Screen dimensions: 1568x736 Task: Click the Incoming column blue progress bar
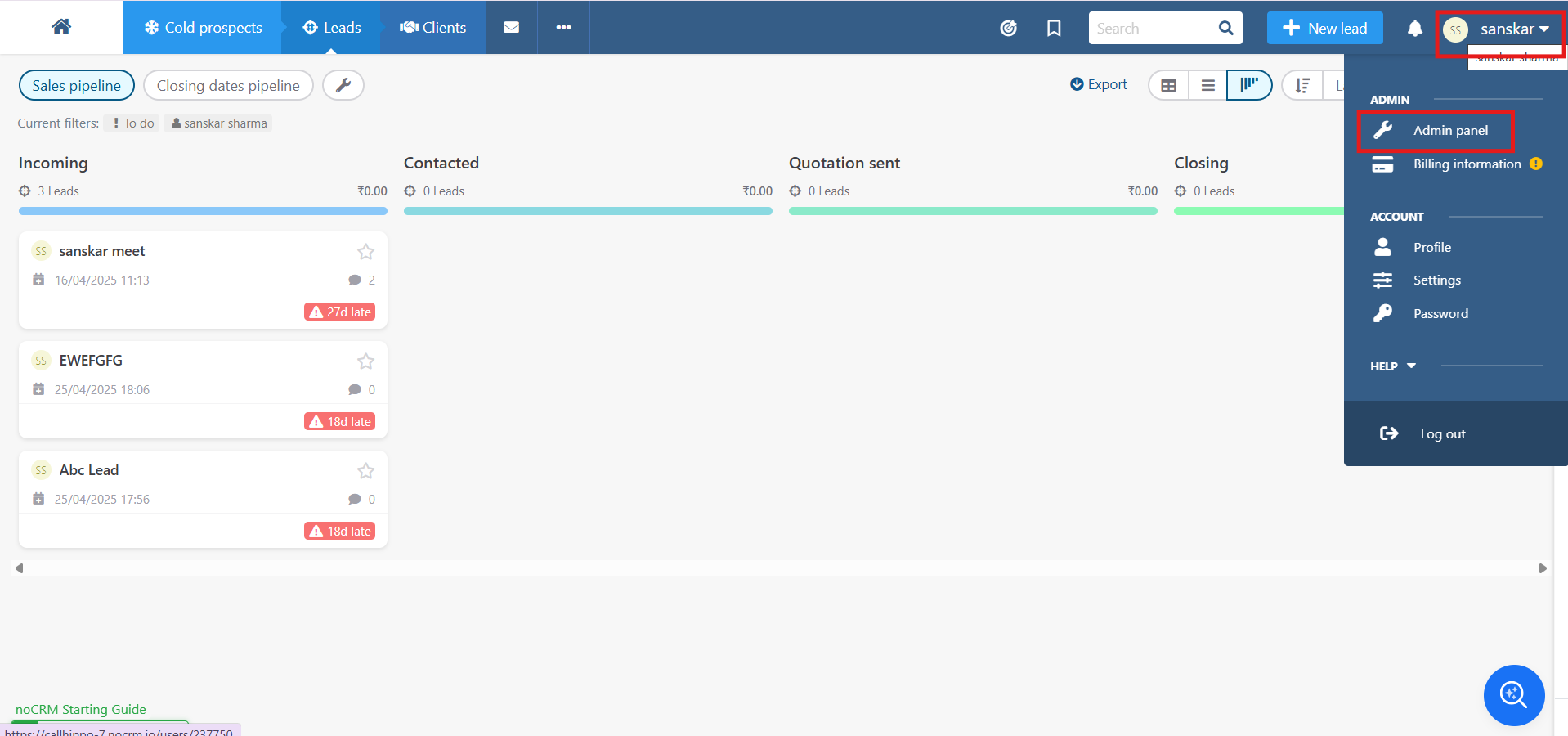point(203,211)
